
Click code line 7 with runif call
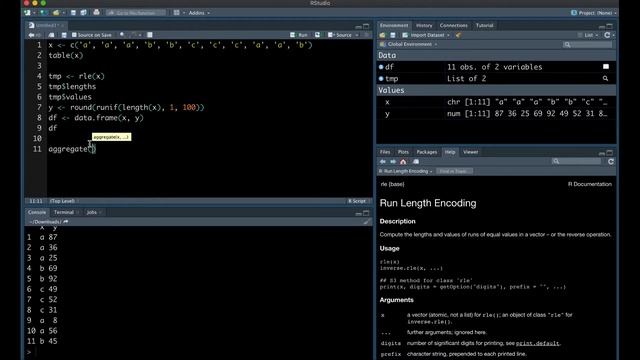coord(126,107)
